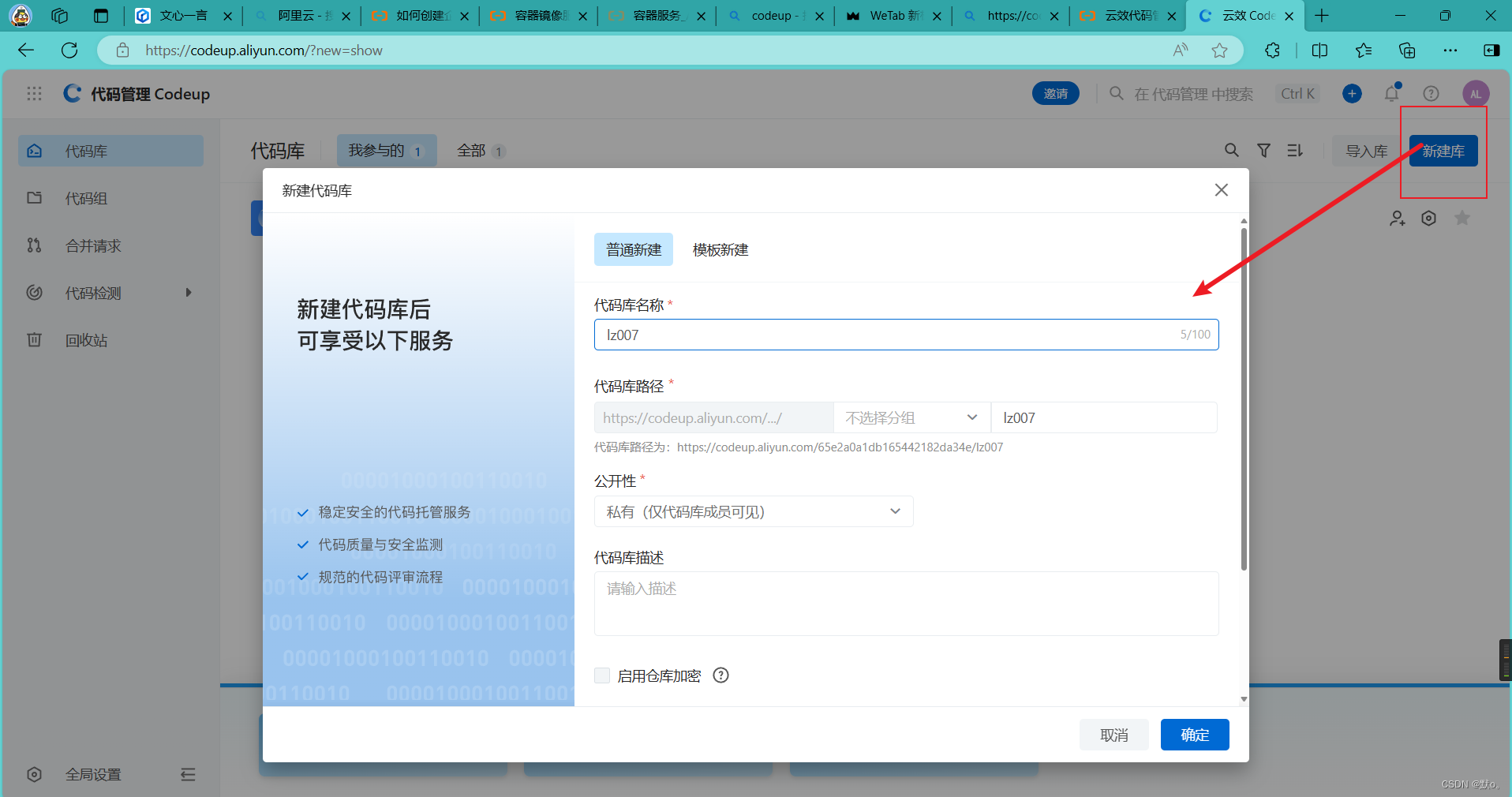Switch to the 模板新建 tab
This screenshot has height=797, width=1512.
[x=720, y=250]
